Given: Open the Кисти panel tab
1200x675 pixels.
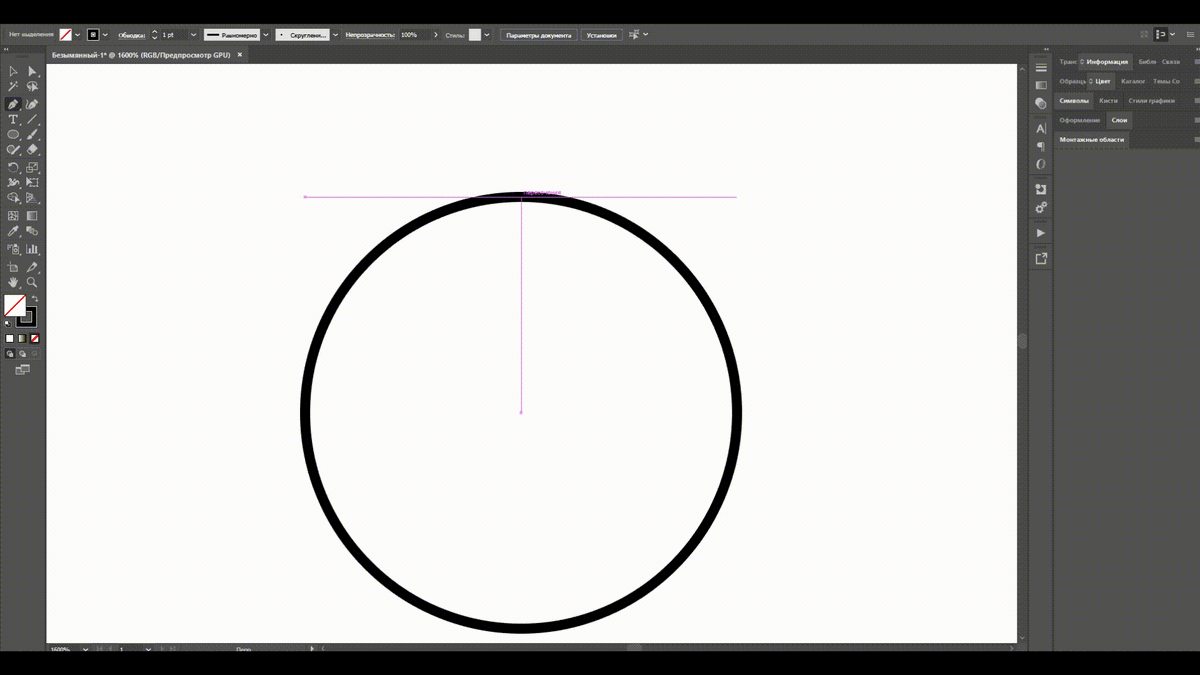Looking at the screenshot, I should pos(1108,101).
